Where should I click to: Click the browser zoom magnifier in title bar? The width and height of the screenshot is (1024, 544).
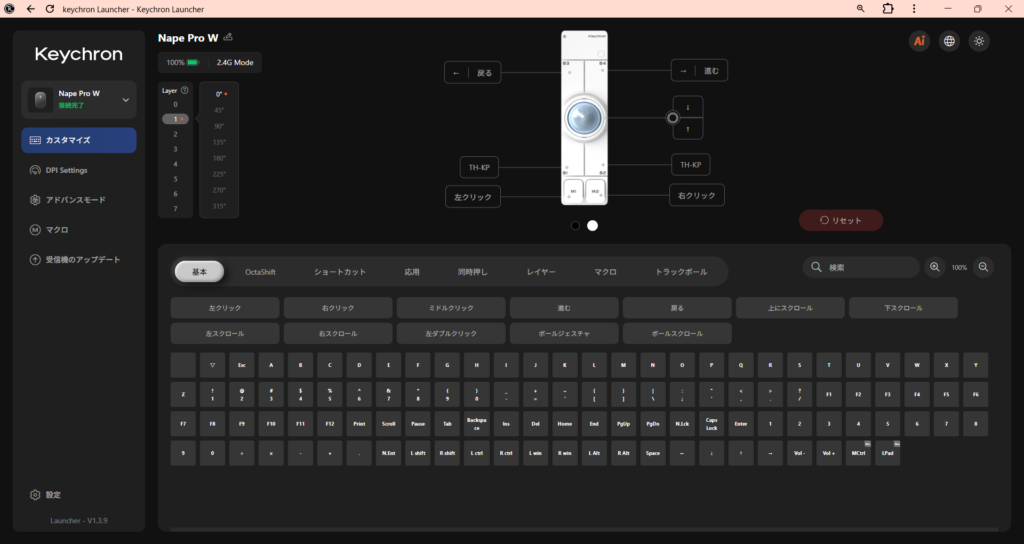click(861, 8)
